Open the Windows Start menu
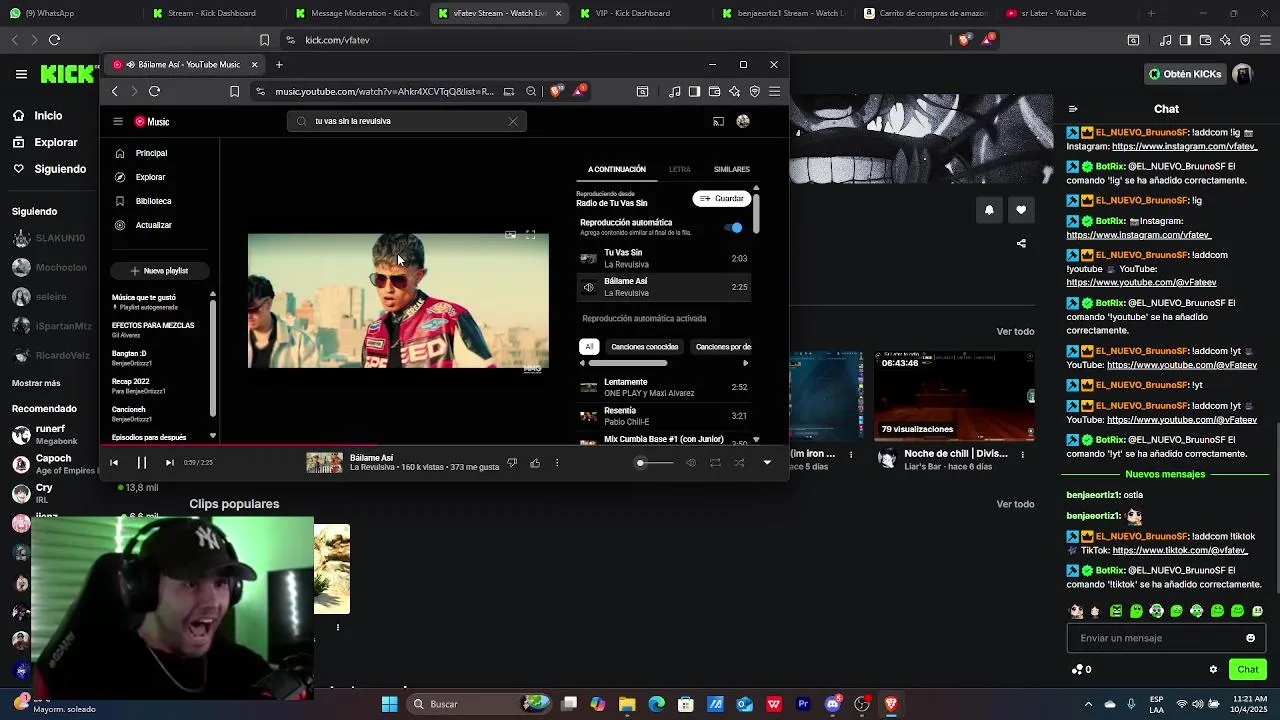Image resolution: width=1280 pixels, height=720 pixels. [x=389, y=704]
